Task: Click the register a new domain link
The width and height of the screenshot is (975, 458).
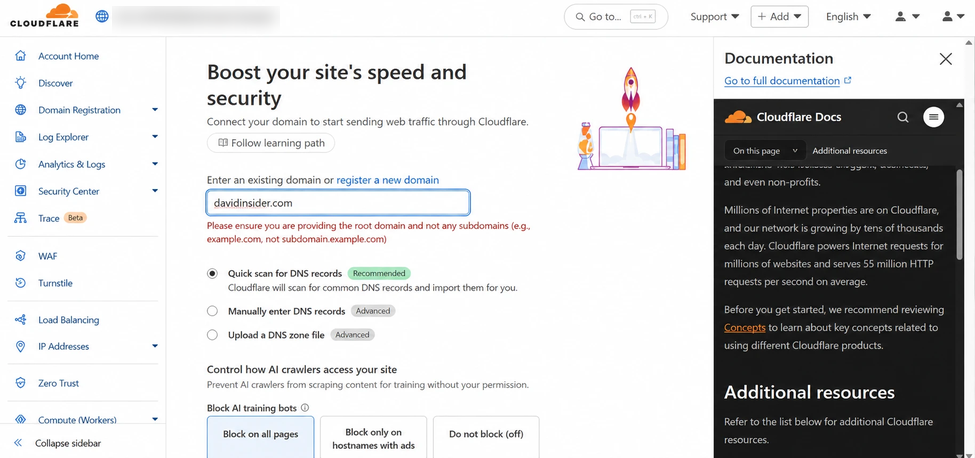Action: [387, 180]
